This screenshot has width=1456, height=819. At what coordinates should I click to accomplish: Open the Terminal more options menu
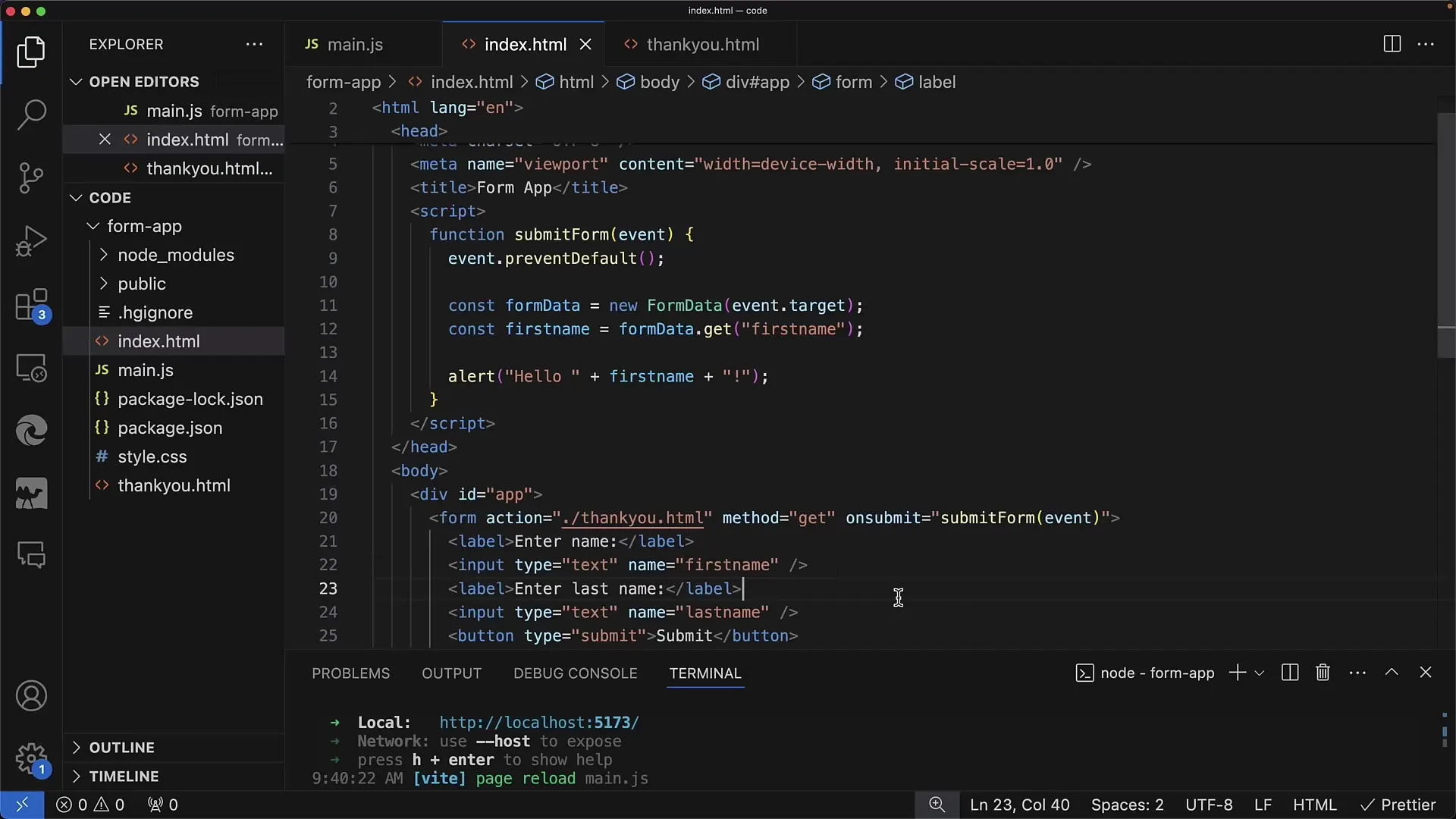tap(1358, 673)
